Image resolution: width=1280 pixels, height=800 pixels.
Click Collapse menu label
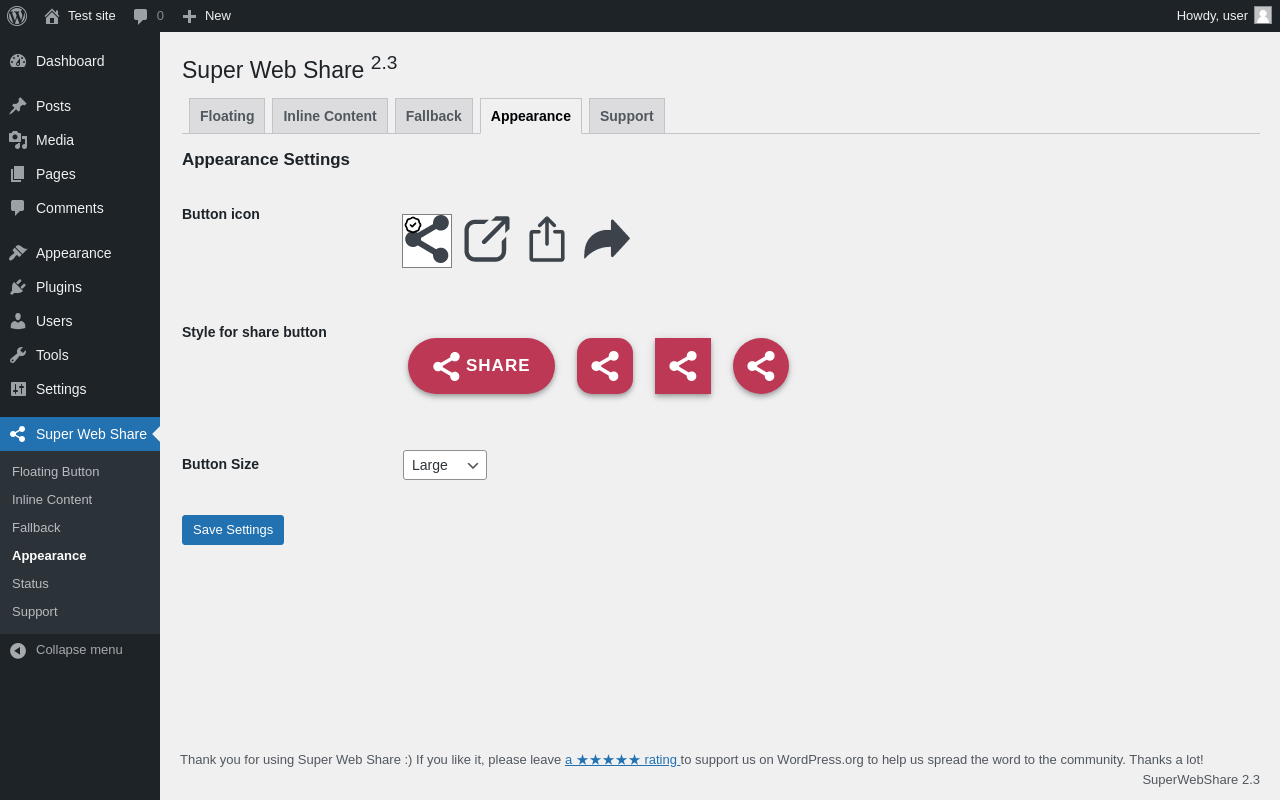79,650
